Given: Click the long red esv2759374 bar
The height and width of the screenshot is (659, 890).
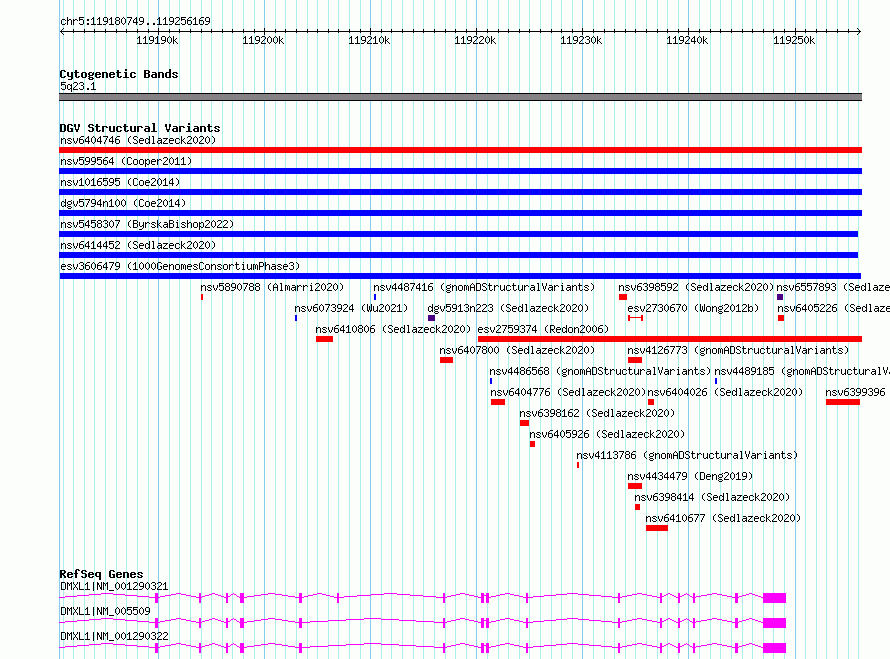Looking at the screenshot, I should tap(670, 339).
